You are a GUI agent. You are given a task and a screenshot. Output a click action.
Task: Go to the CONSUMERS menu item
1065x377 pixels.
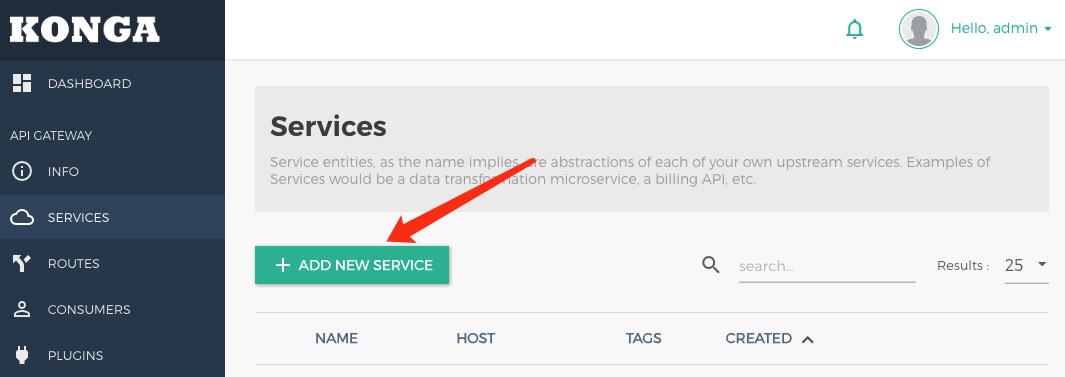click(89, 309)
